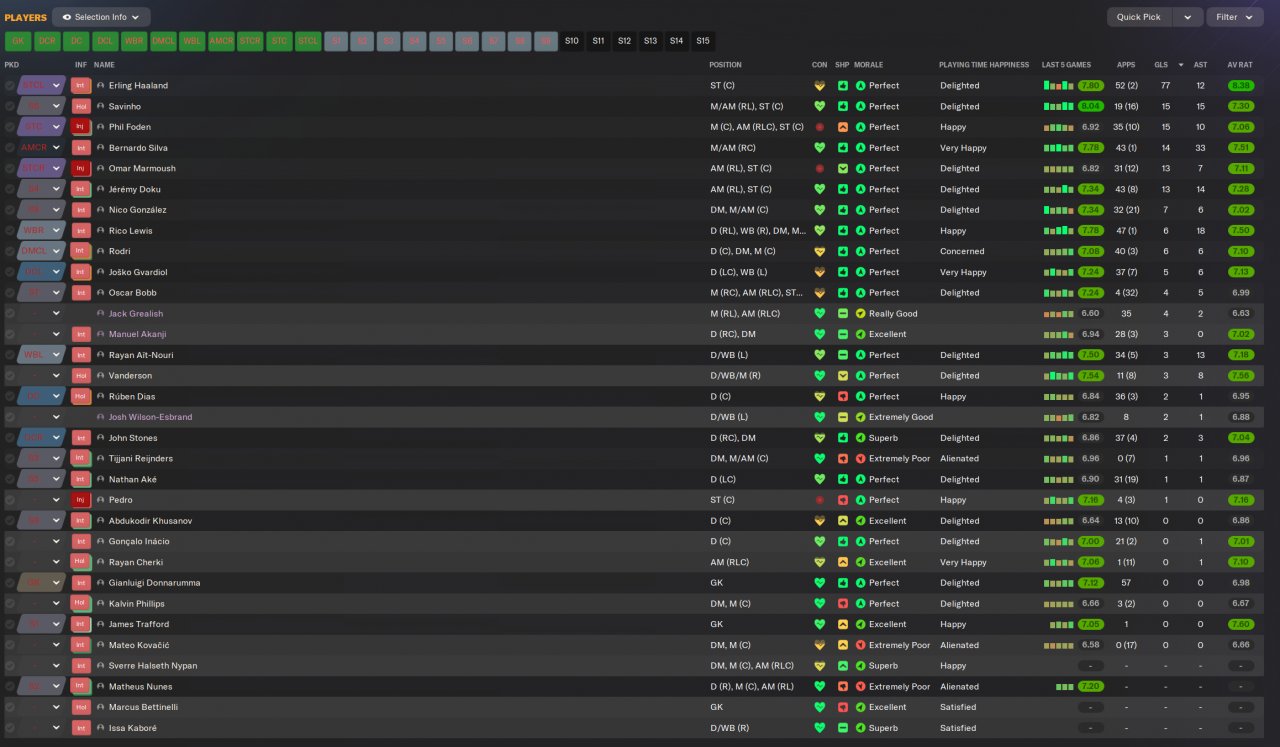Open the Filter dropdown

click(x=1235, y=17)
